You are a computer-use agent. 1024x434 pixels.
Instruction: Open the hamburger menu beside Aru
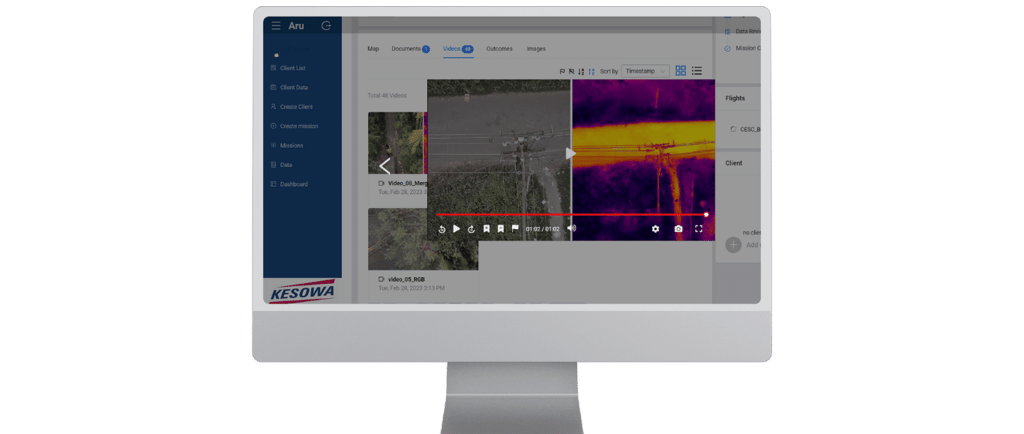pyautogui.click(x=276, y=26)
